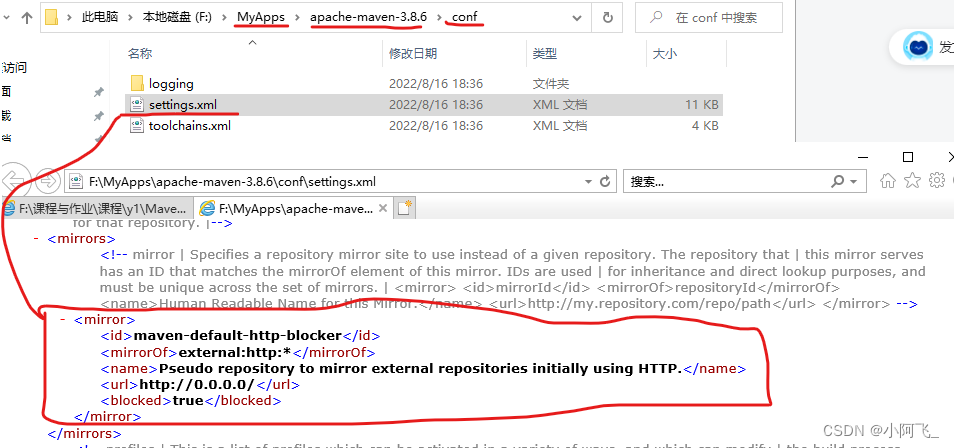Open the IE tools gear icon

coord(937,180)
